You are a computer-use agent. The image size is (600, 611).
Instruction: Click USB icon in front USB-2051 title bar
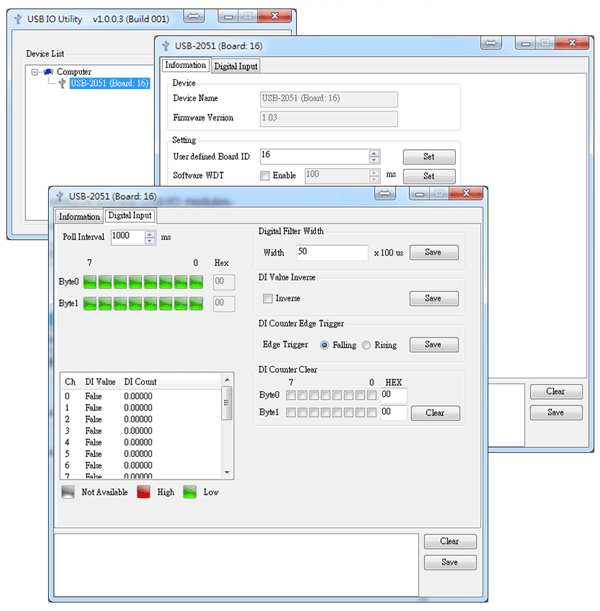coord(60,196)
